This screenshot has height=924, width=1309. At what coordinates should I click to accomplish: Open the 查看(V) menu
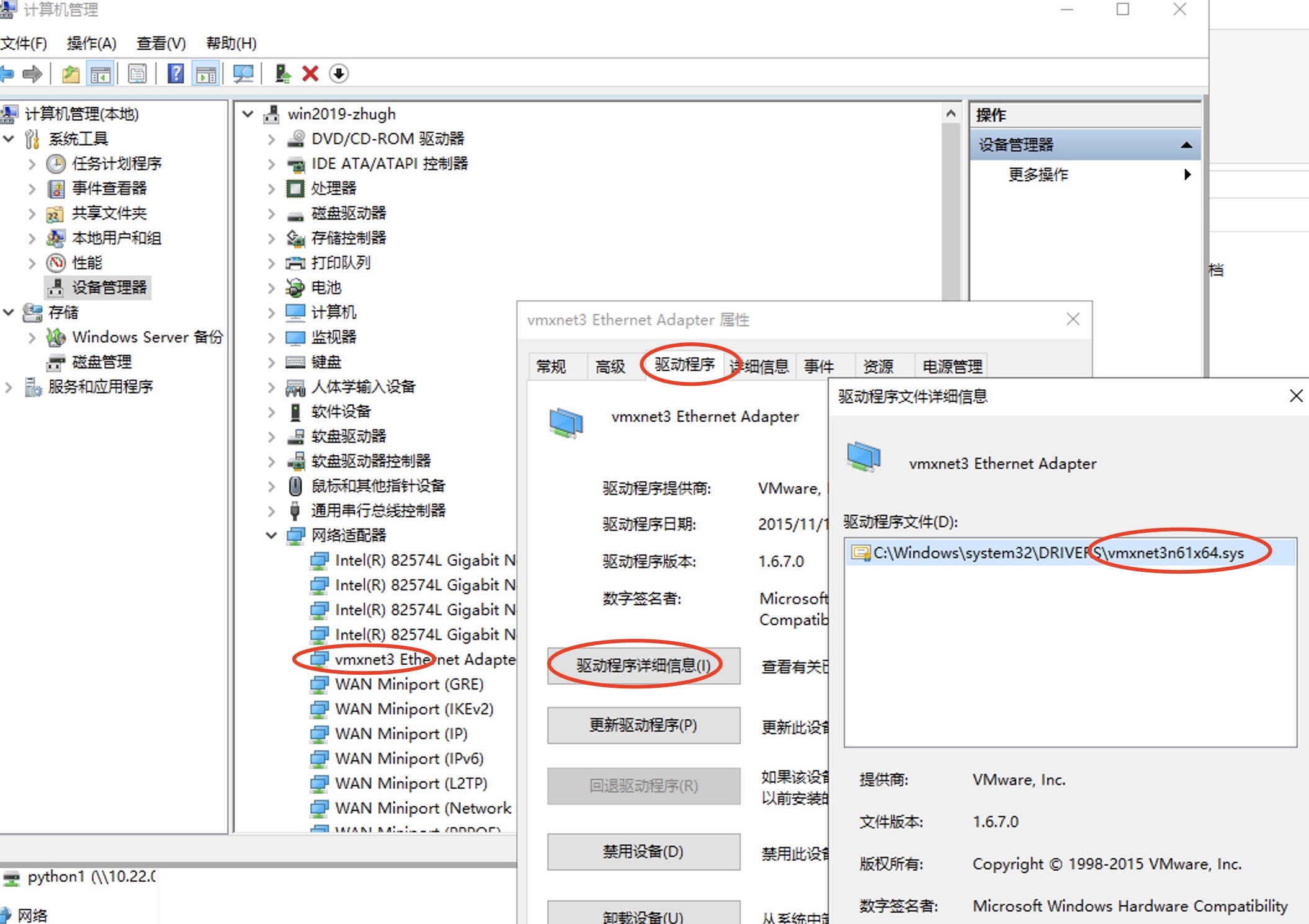[x=161, y=43]
